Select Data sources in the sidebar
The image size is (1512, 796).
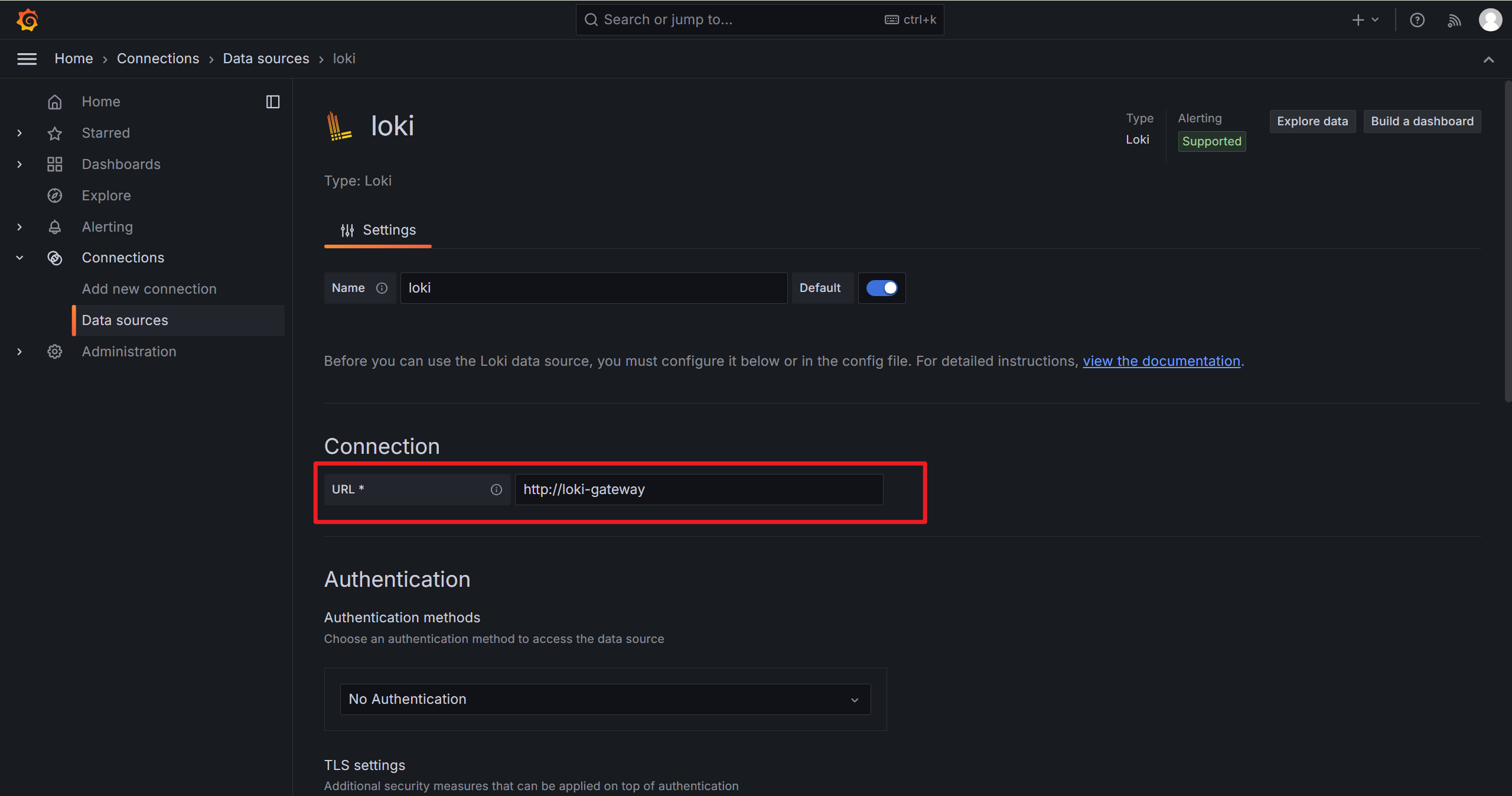(x=178, y=320)
